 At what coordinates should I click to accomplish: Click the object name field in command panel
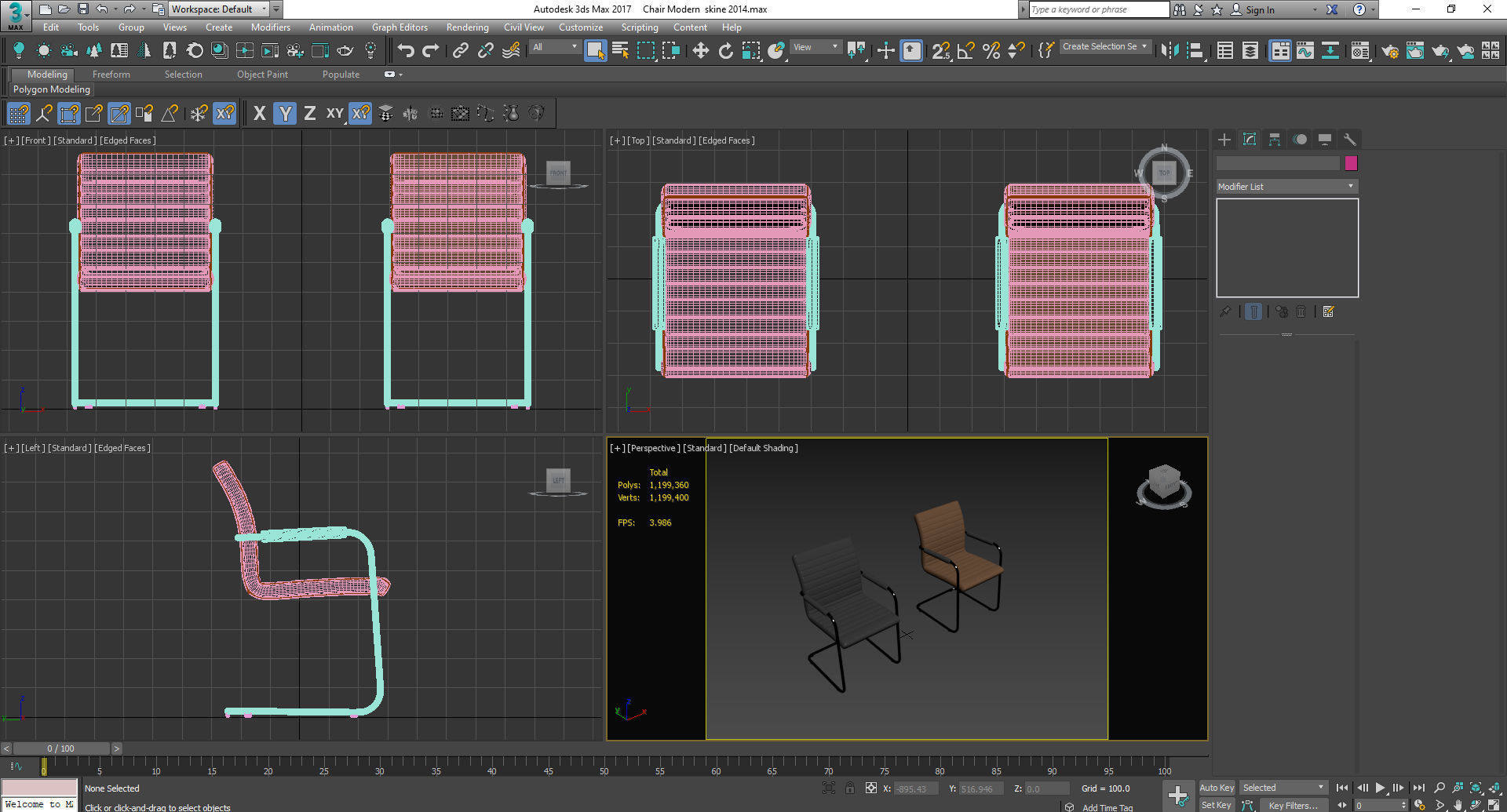pos(1278,163)
